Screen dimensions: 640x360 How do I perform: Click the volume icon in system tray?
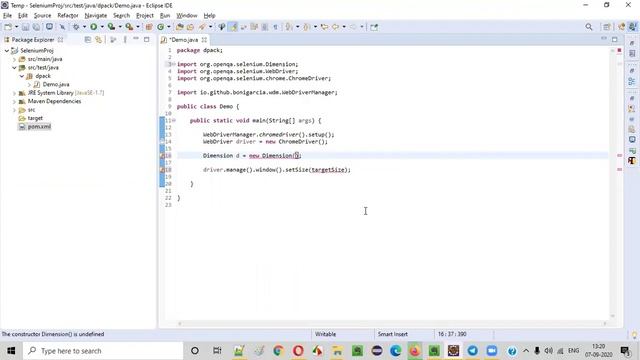coord(549,351)
